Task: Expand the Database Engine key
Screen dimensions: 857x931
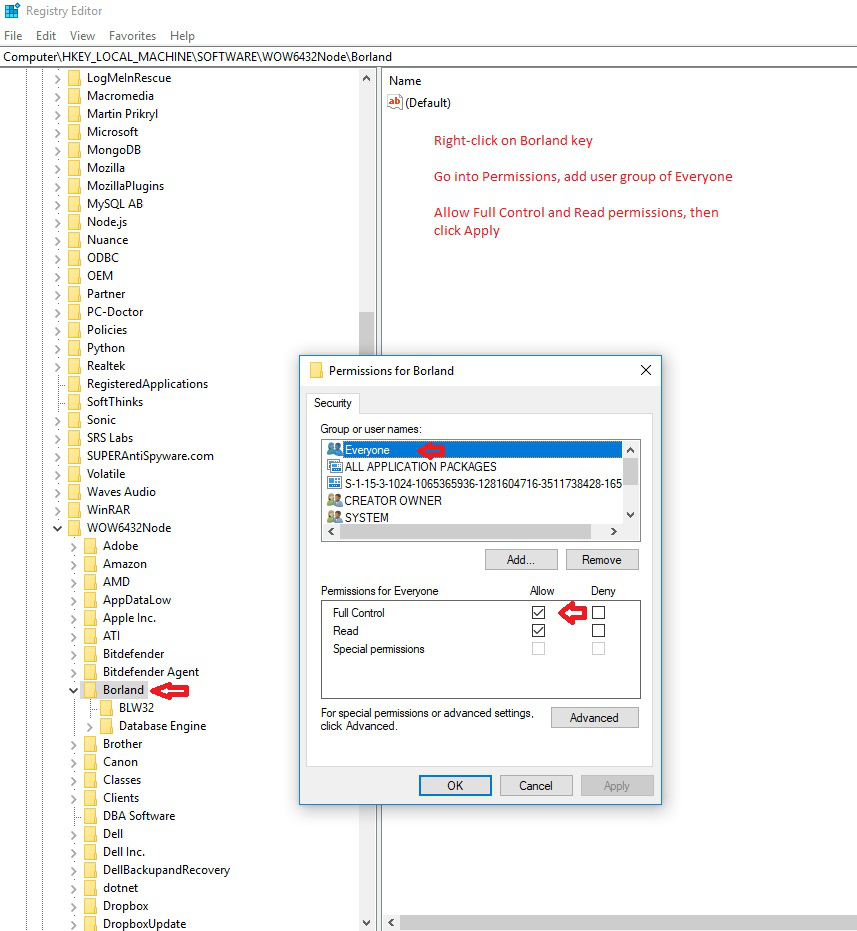Action: click(x=89, y=726)
